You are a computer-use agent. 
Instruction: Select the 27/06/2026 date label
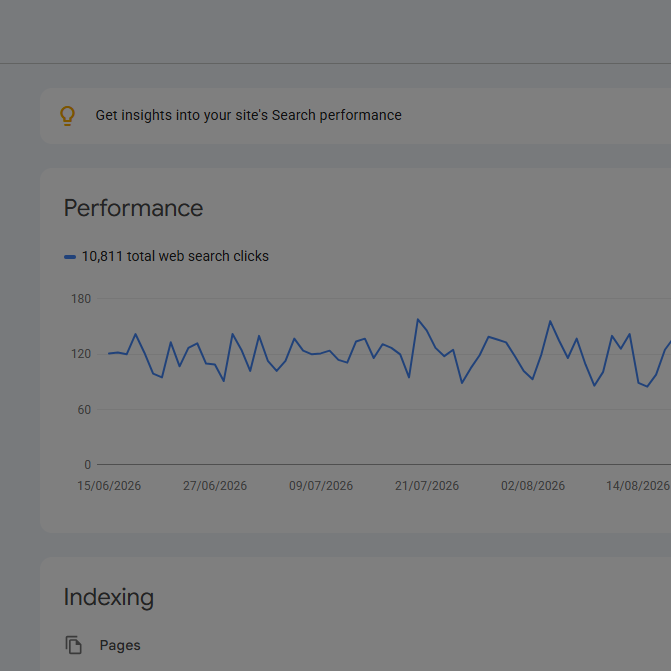pos(215,486)
